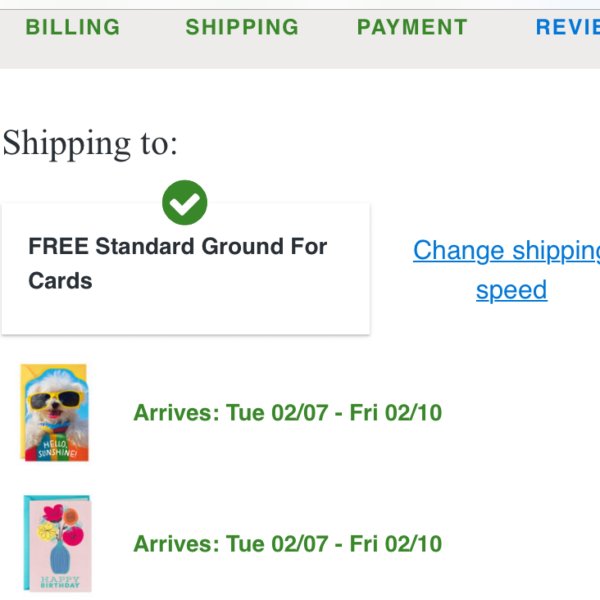Click the dog card's arrival date text
This screenshot has height=600, width=600.
click(x=287, y=412)
